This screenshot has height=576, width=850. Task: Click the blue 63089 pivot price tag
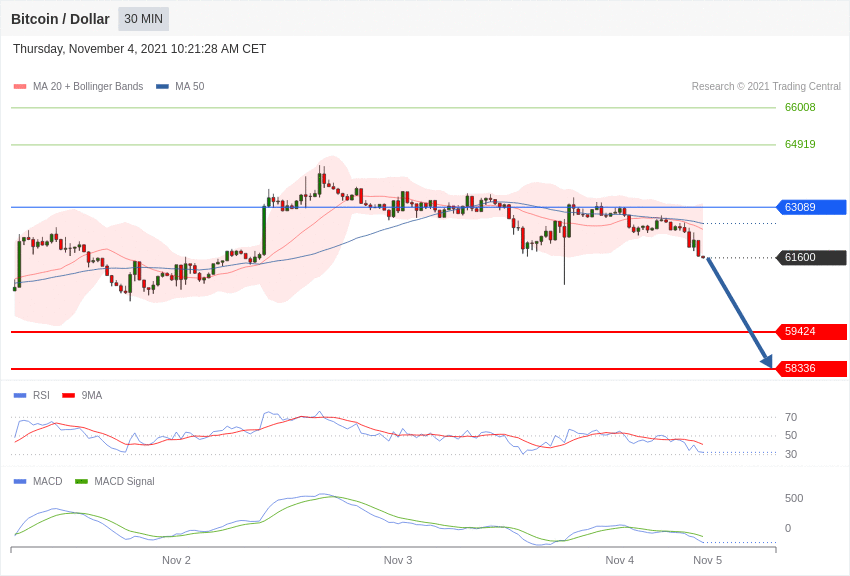812,207
